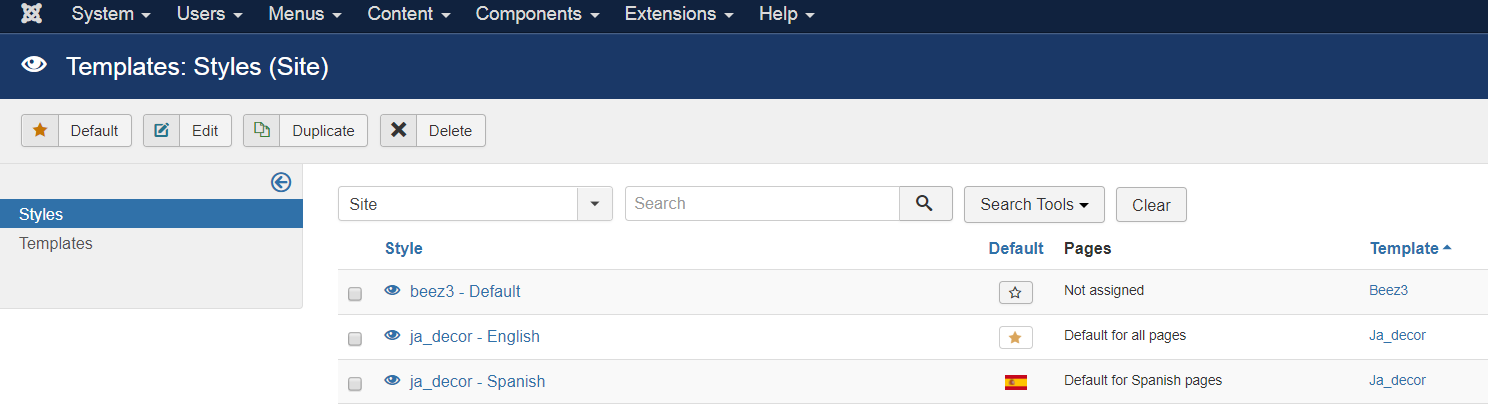
Task: Select the ja_decor - English checkbox
Action: point(355,339)
